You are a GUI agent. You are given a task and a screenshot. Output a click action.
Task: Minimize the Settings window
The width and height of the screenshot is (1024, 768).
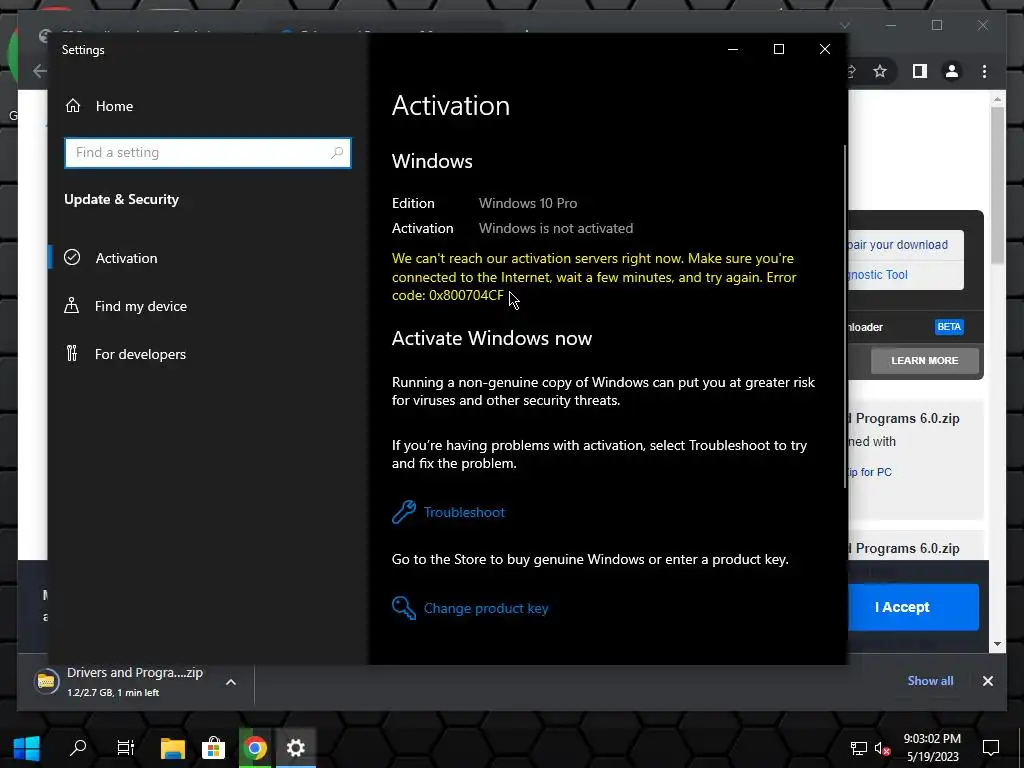pyautogui.click(x=733, y=50)
